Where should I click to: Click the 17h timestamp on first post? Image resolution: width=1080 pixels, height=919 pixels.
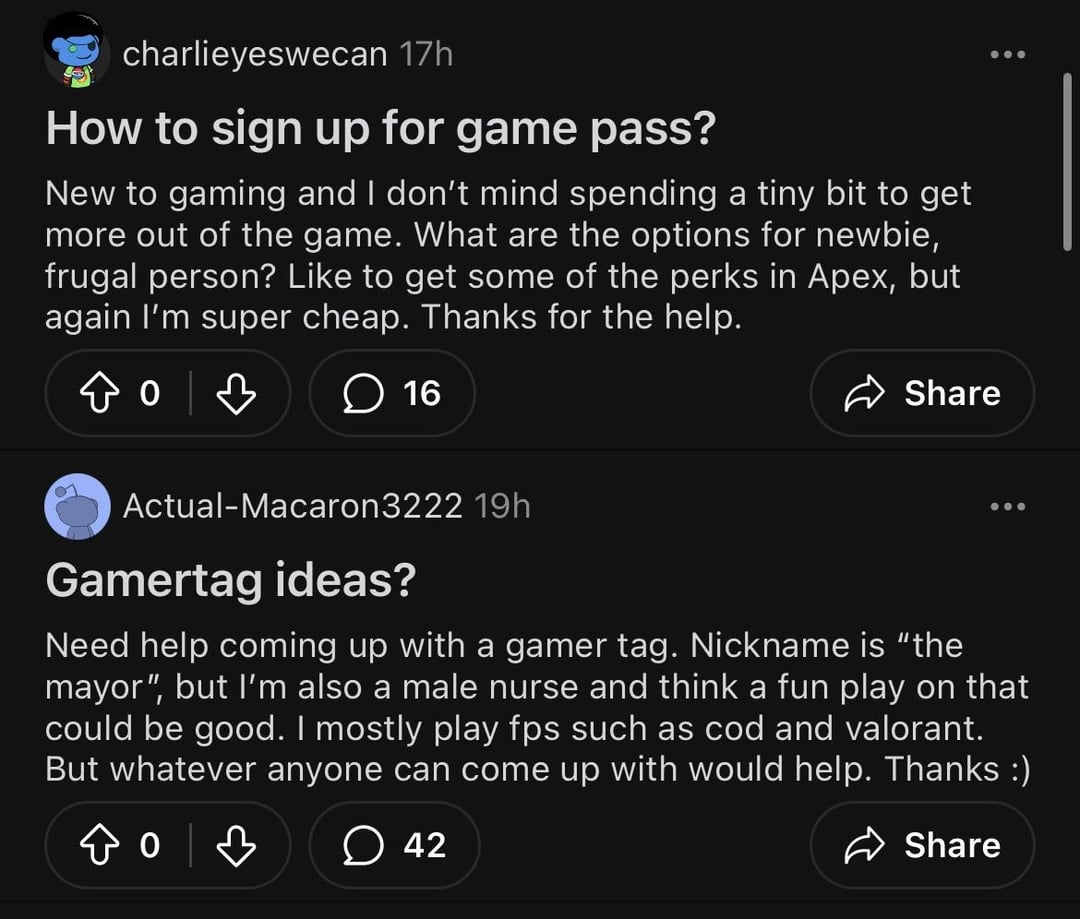pyautogui.click(x=426, y=54)
